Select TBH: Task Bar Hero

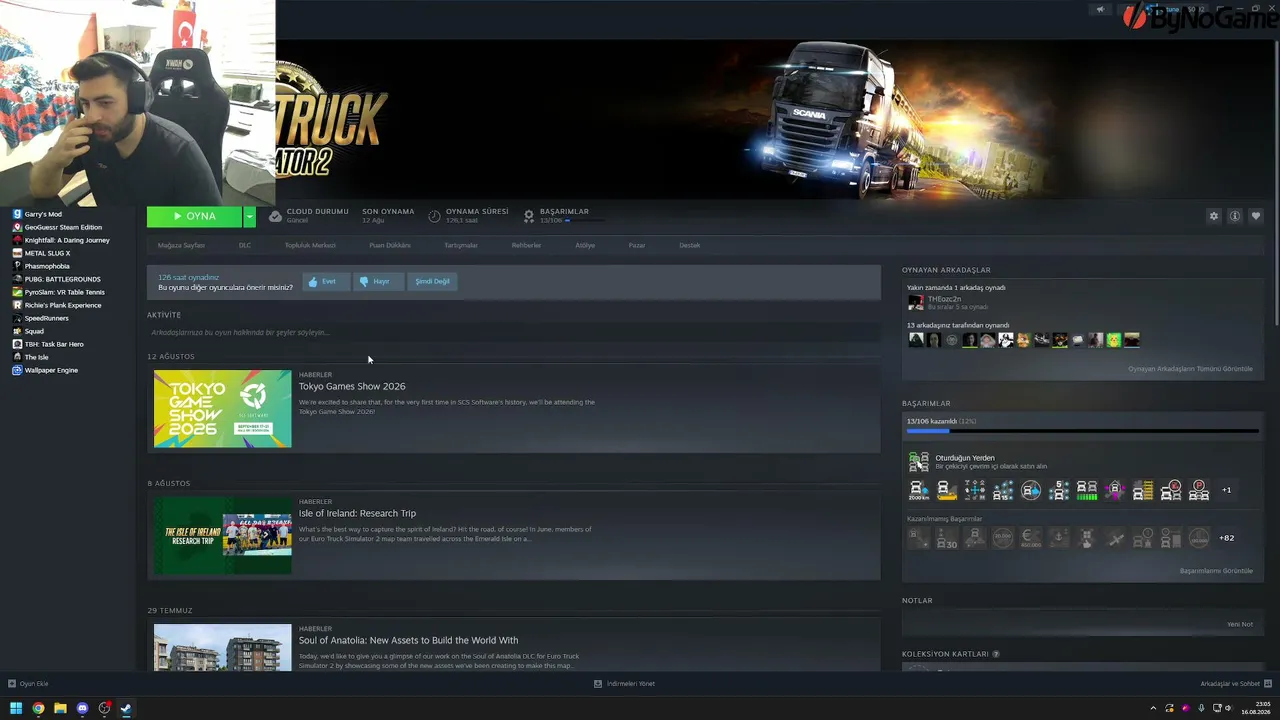pos(54,344)
